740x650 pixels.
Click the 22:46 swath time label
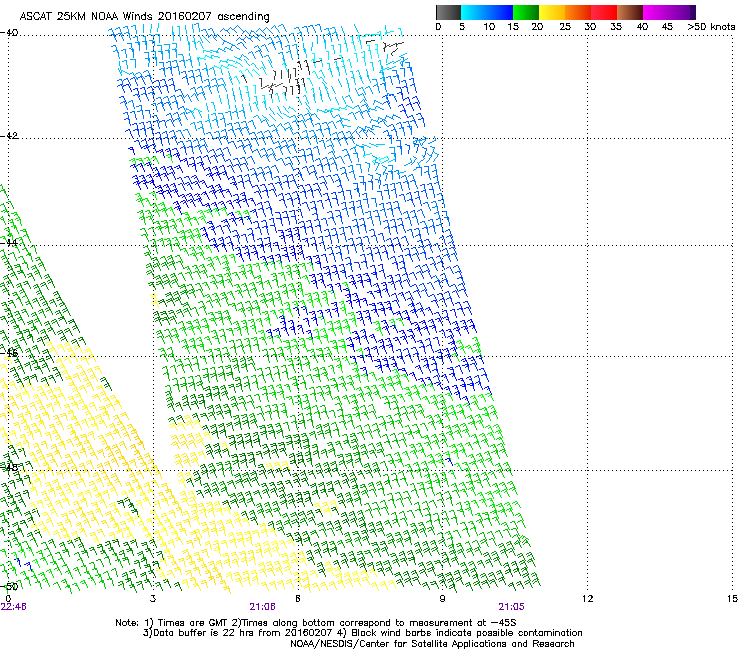click(x=14, y=607)
